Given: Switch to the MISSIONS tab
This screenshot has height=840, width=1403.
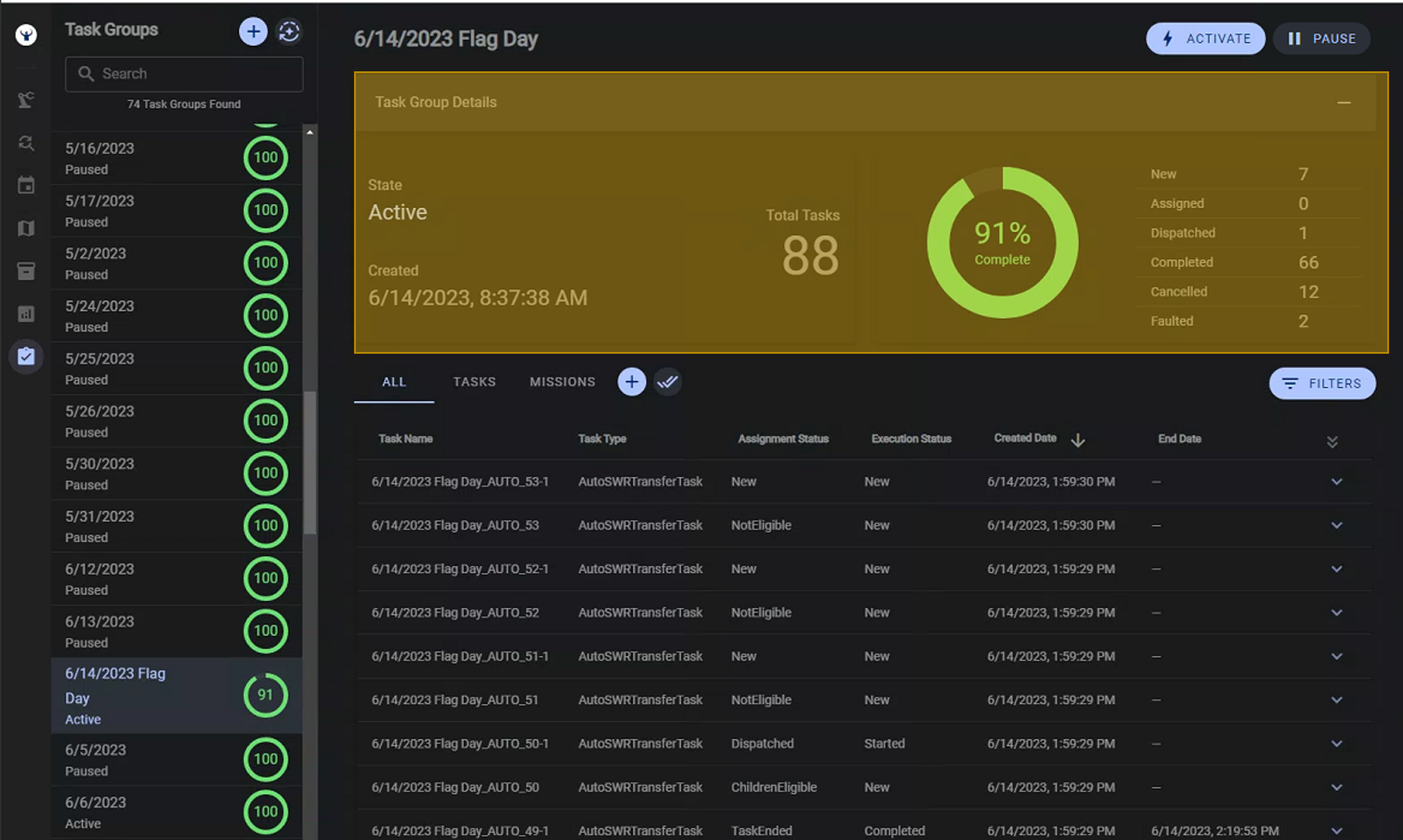Looking at the screenshot, I should 562,382.
